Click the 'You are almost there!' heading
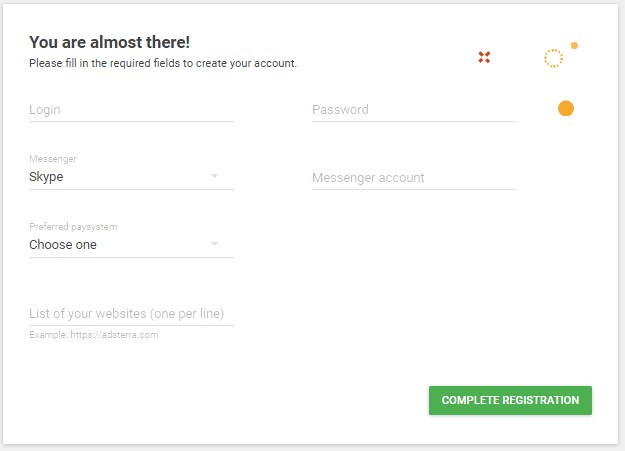This screenshot has height=451, width=625. pos(109,42)
